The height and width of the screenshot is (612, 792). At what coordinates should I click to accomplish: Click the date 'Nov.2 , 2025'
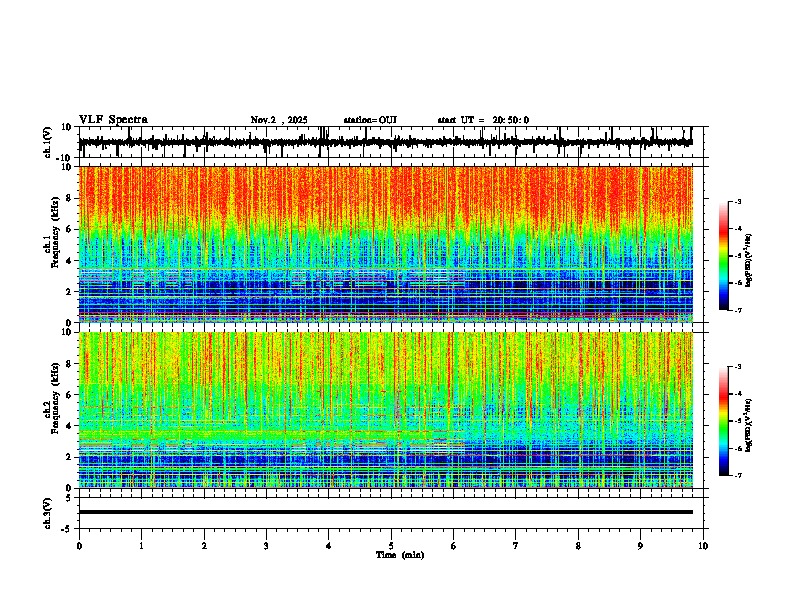[279, 120]
